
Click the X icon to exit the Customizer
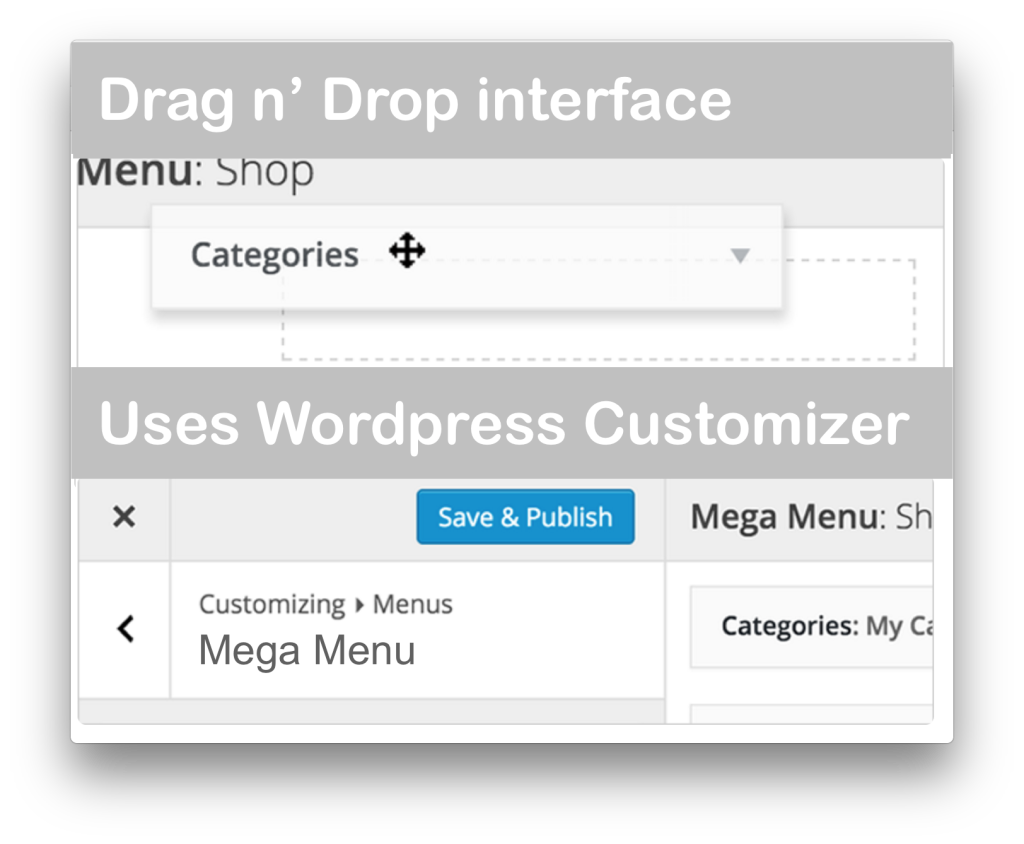point(123,517)
